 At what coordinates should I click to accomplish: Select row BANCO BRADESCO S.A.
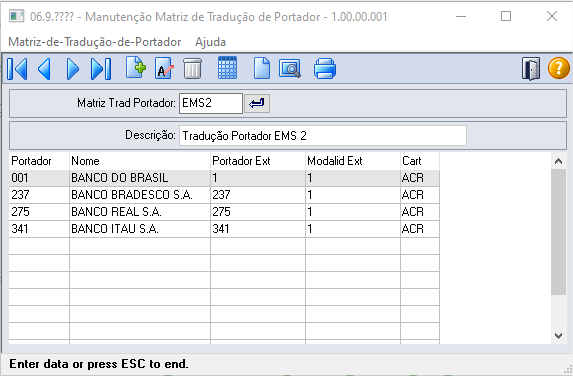pos(224,195)
